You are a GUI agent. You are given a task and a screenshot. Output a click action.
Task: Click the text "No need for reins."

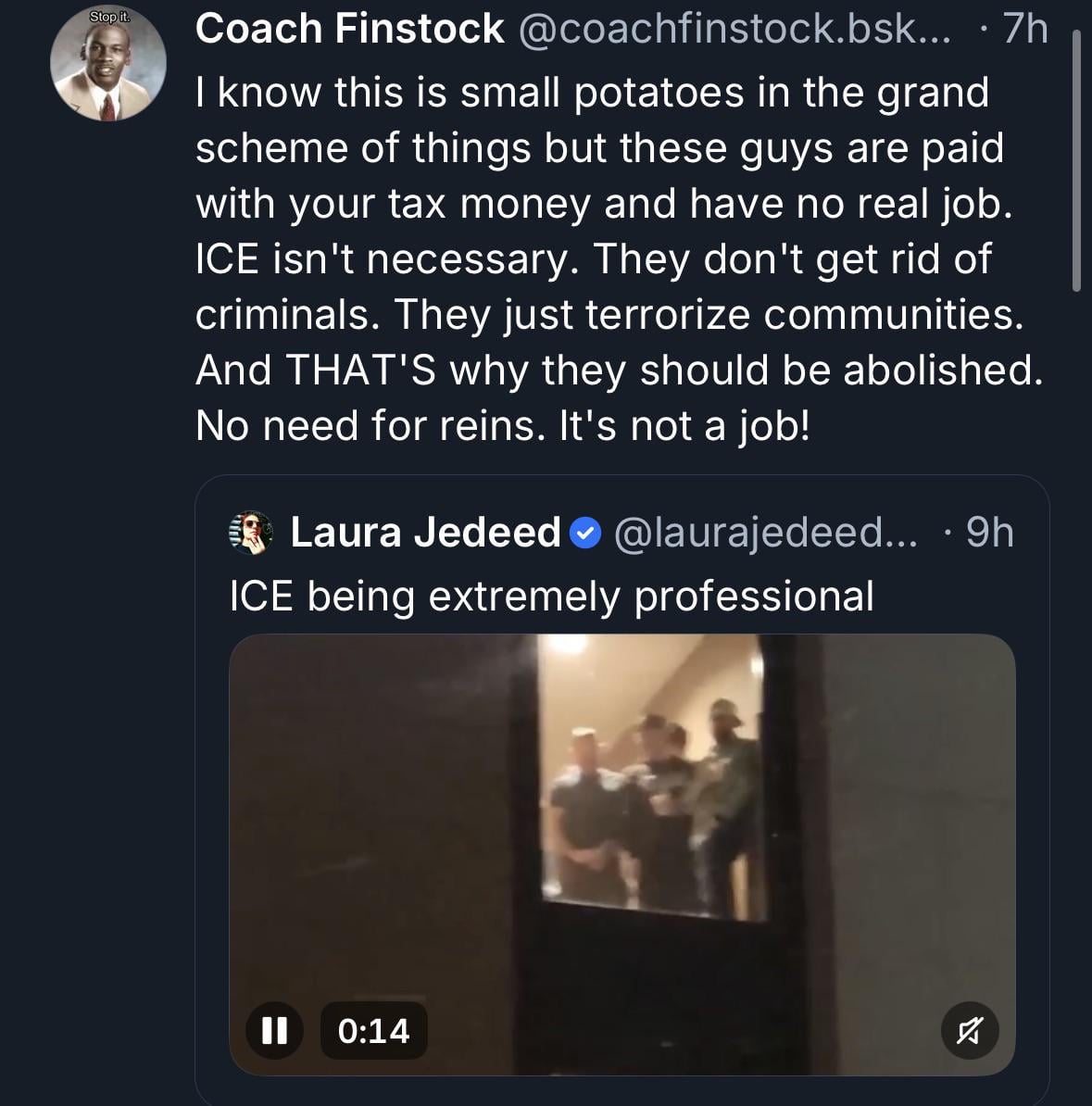pyautogui.click(x=370, y=426)
